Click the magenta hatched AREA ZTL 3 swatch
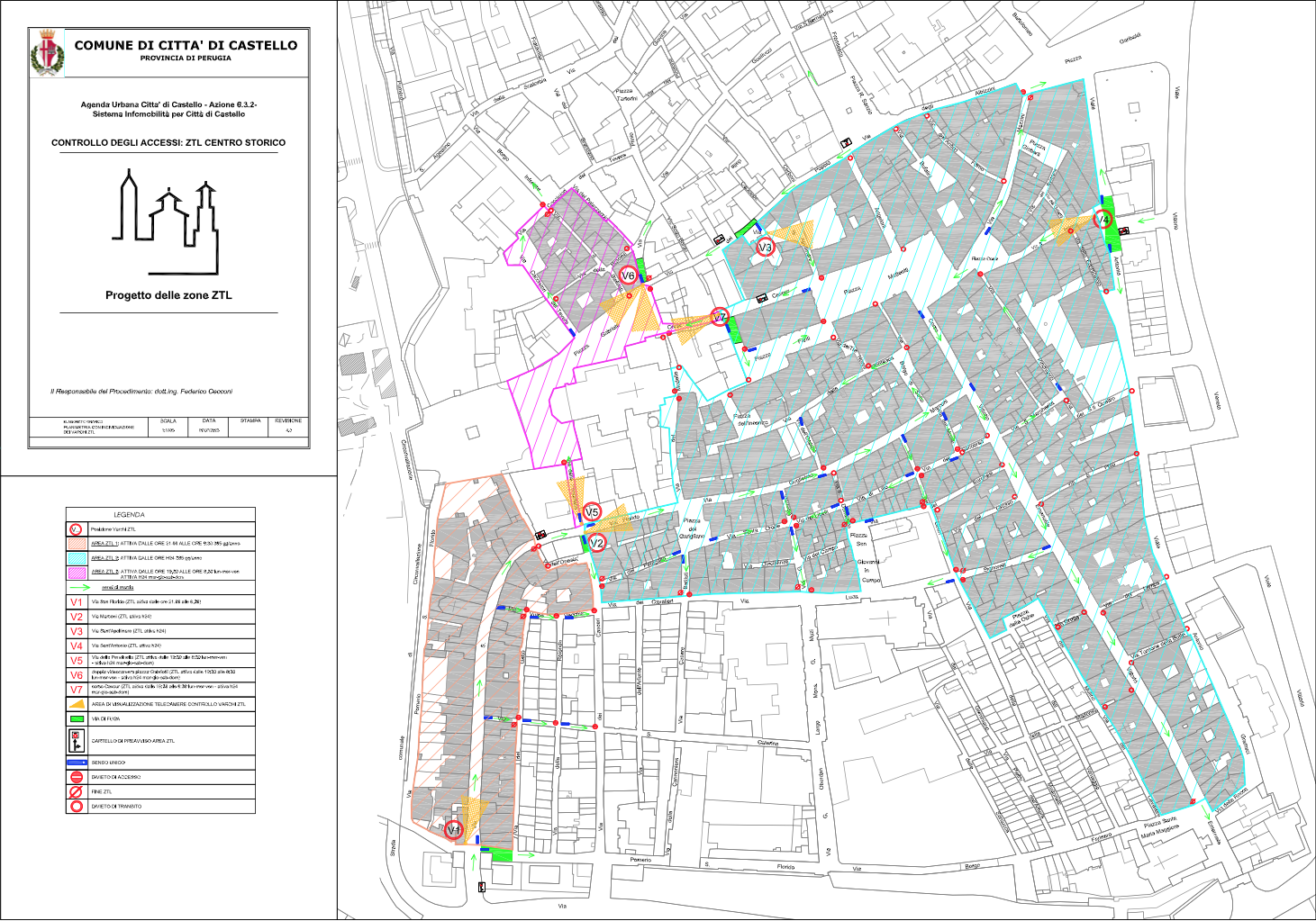The width and height of the screenshot is (1316, 921). point(77,573)
